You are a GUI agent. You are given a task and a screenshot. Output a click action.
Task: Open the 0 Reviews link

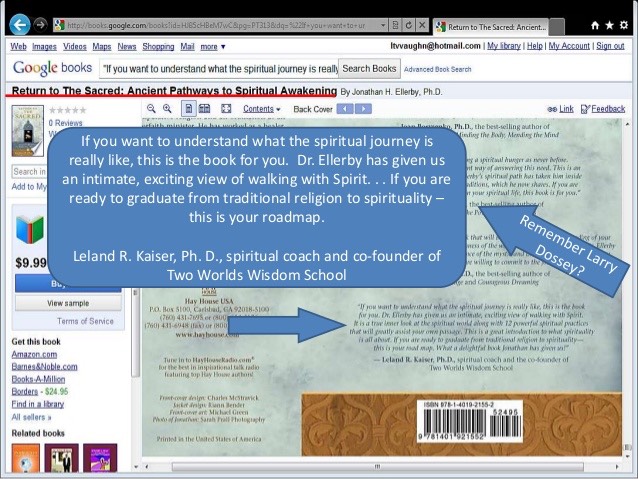click(65, 123)
